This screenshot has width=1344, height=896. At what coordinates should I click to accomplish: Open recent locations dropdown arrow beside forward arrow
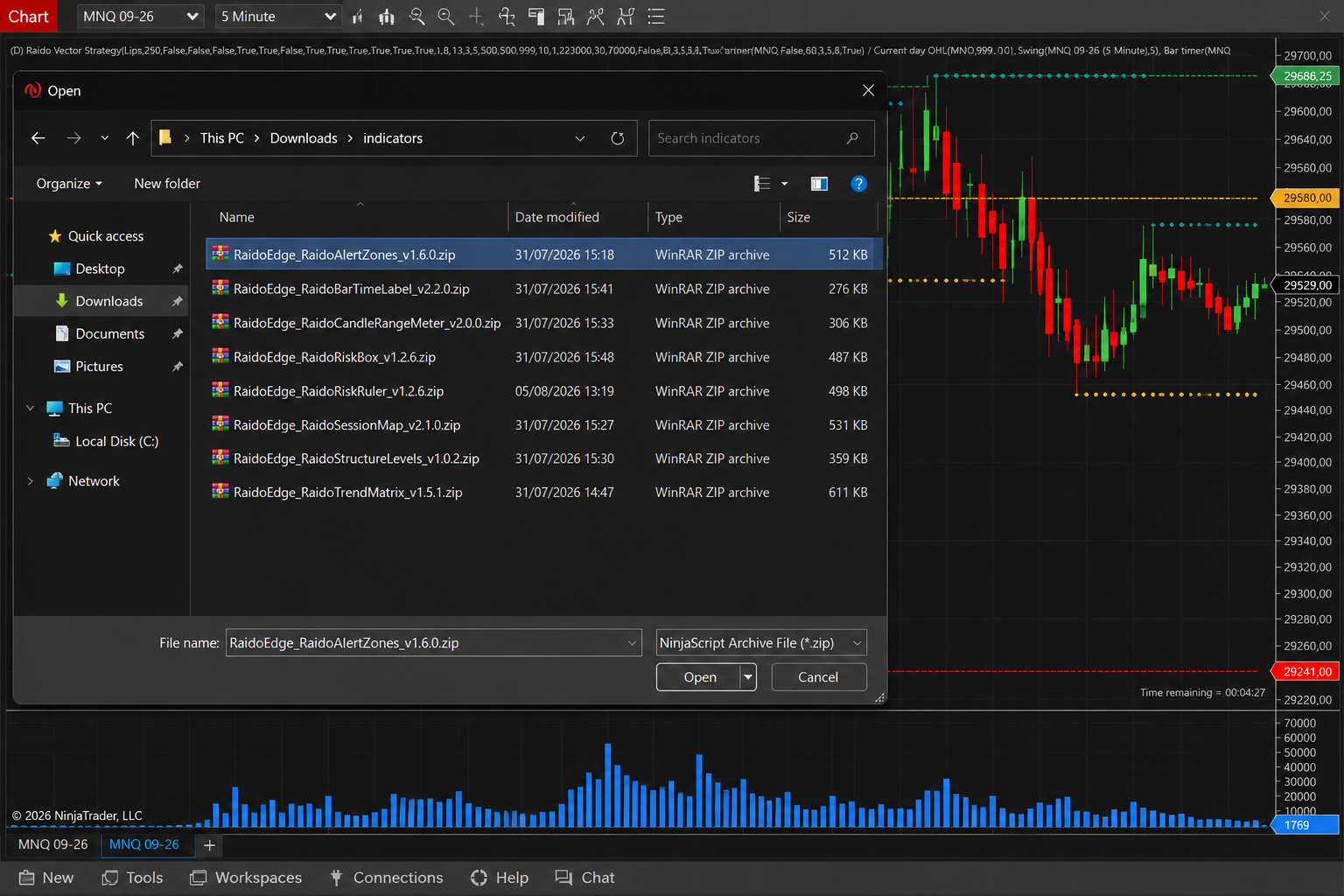coord(105,138)
